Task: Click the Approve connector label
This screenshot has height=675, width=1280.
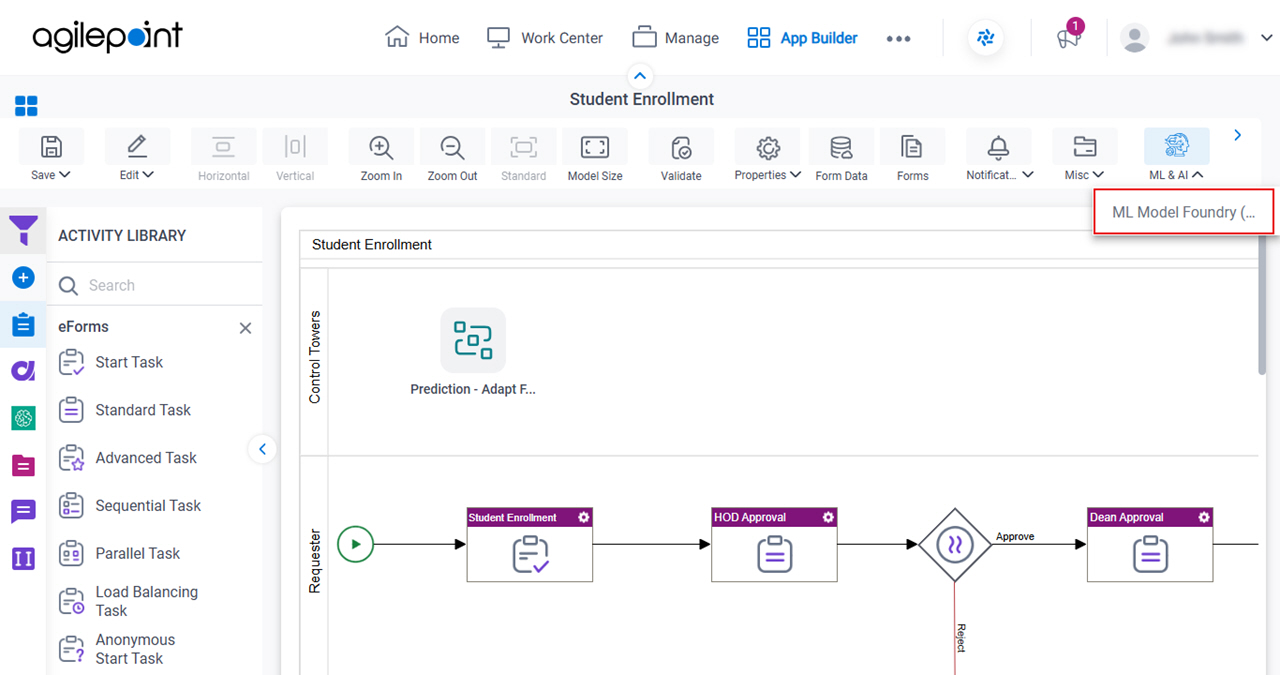Action: coord(1015,537)
